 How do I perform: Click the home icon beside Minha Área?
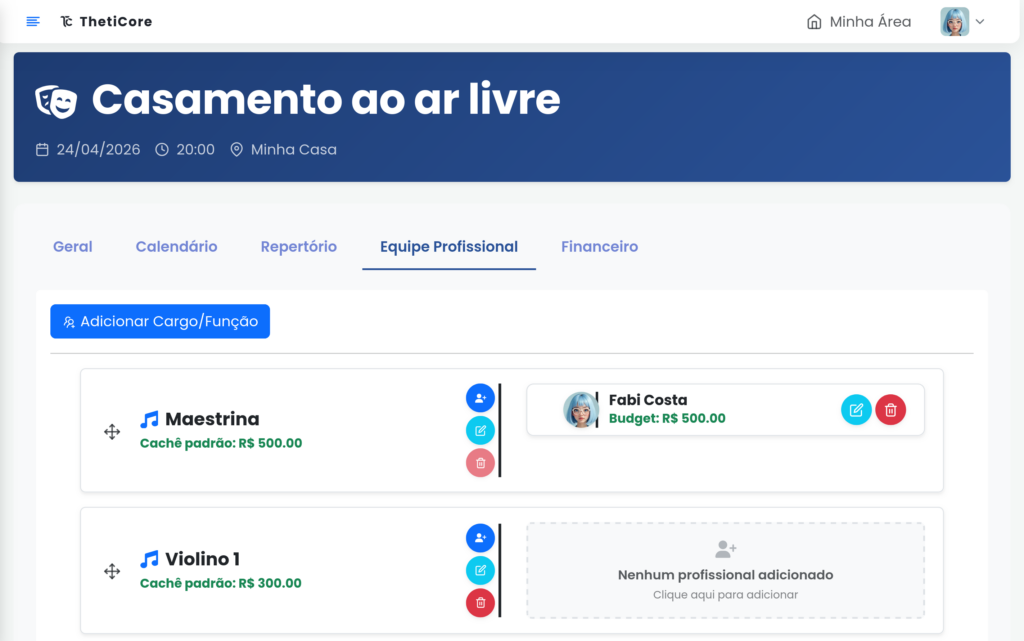click(x=814, y=22)
